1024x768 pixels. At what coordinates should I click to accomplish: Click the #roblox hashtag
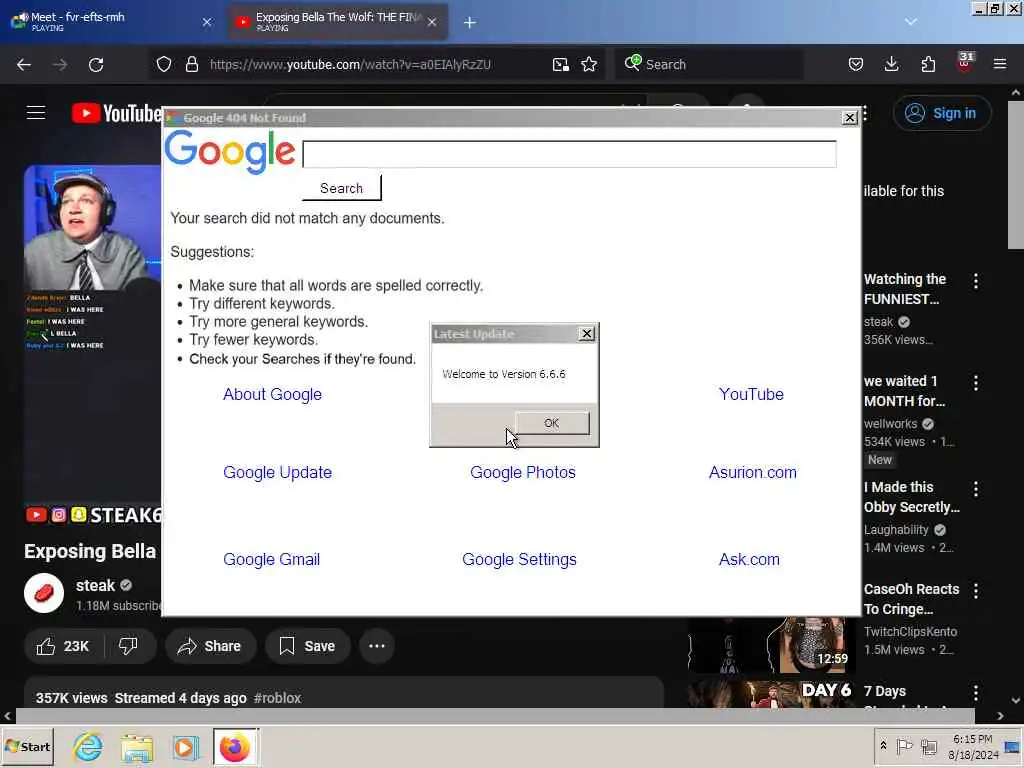tap(278, 697)
